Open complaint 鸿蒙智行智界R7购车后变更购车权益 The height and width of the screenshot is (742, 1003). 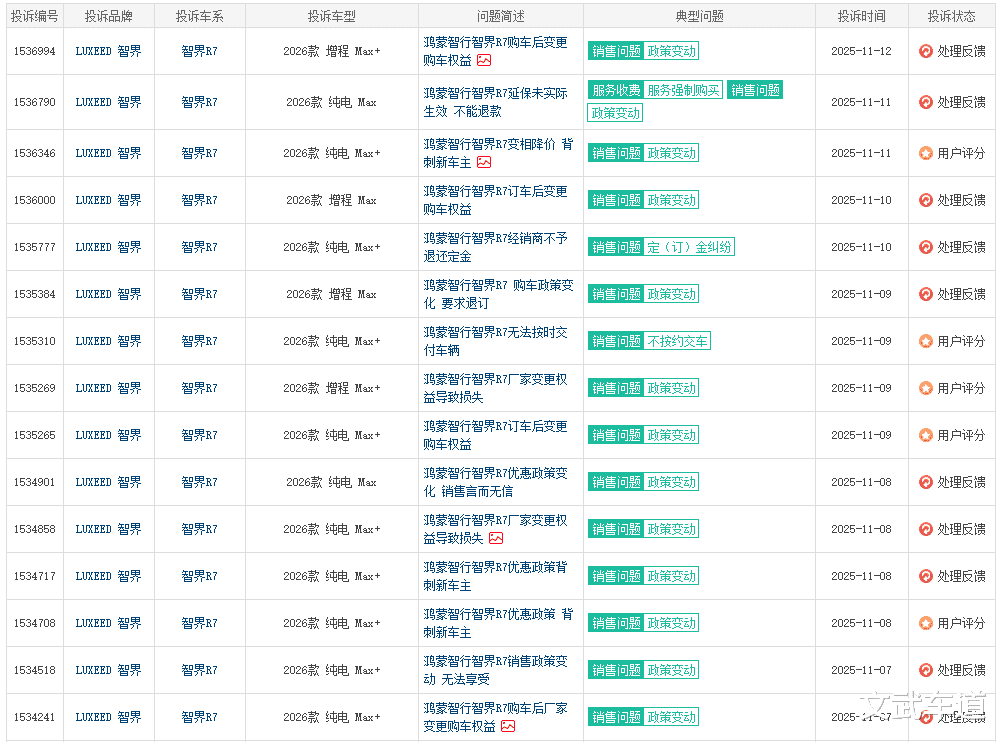click(495, 51)
